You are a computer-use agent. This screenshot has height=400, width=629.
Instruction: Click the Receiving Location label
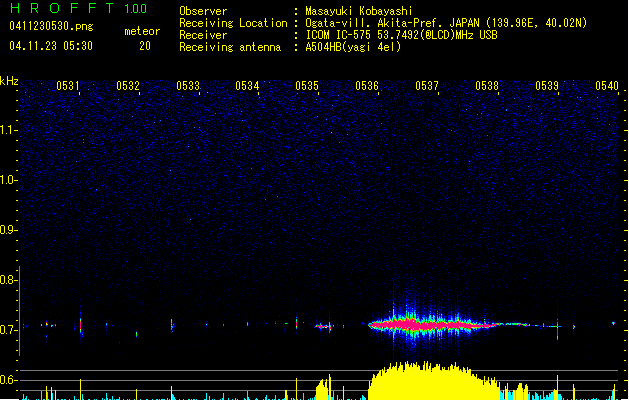click(x=233, y=23)
